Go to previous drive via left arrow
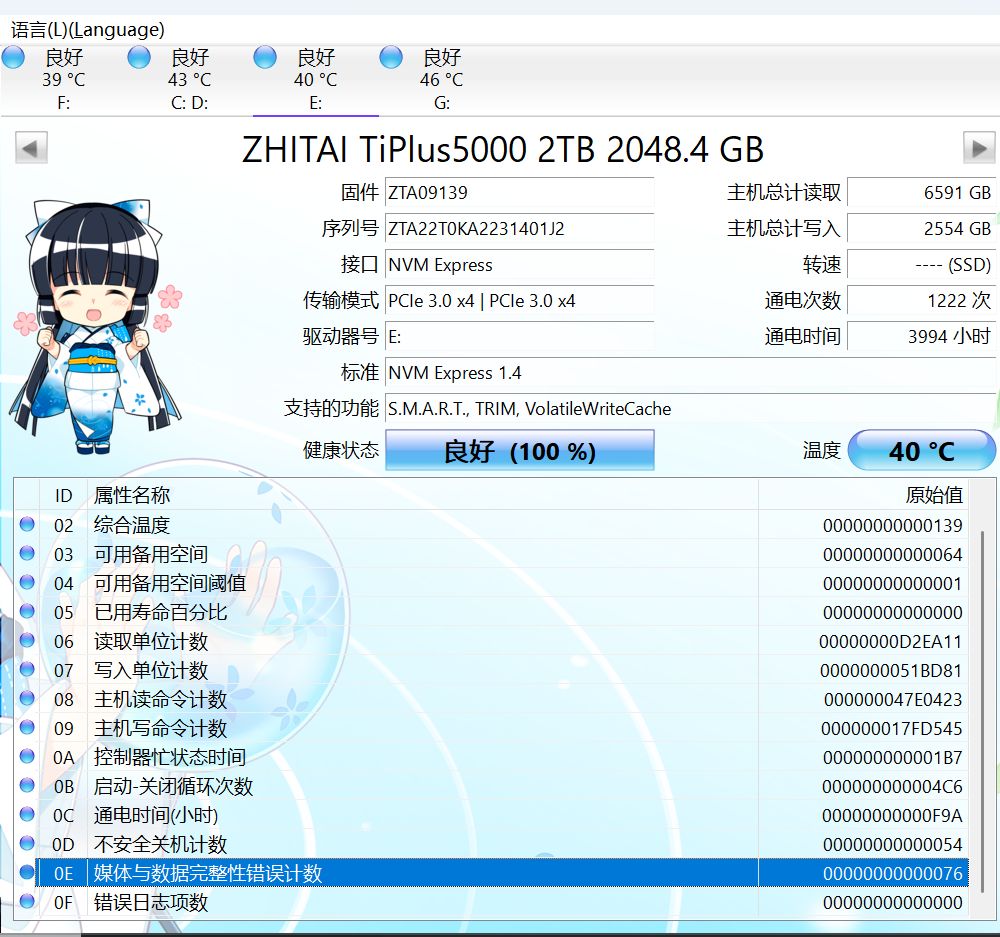The height and width of the screenshot is (937, 1000). (x=29, y=147)
